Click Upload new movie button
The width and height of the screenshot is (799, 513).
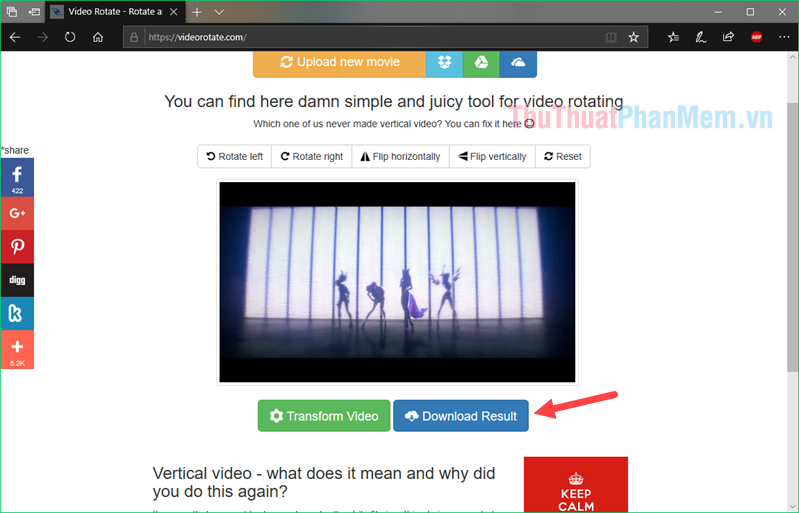coord(339,63)
